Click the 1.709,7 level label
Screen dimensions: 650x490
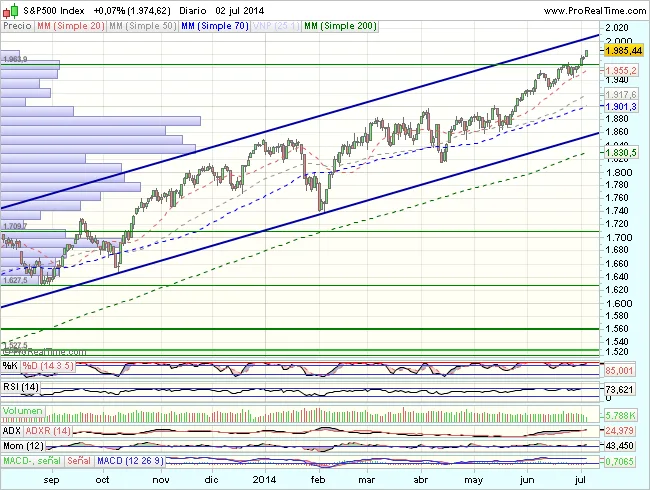point(15,226)
